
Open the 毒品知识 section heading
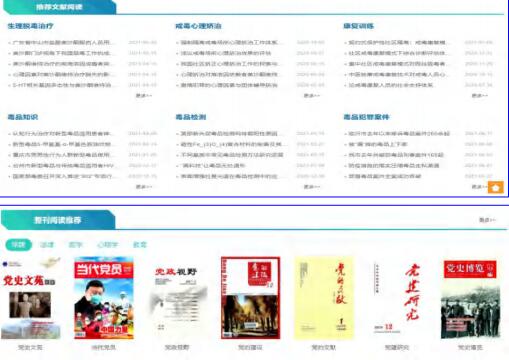[23, 117]
